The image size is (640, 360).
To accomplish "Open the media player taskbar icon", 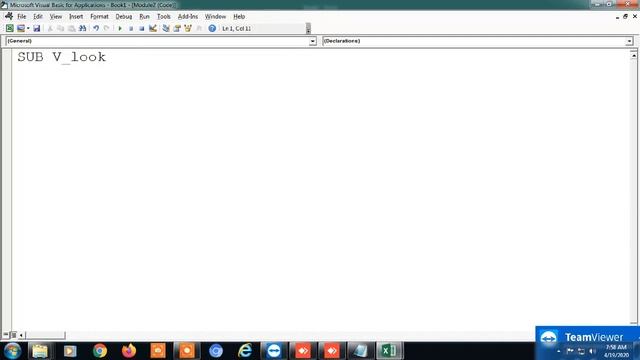I will (70, 351).
